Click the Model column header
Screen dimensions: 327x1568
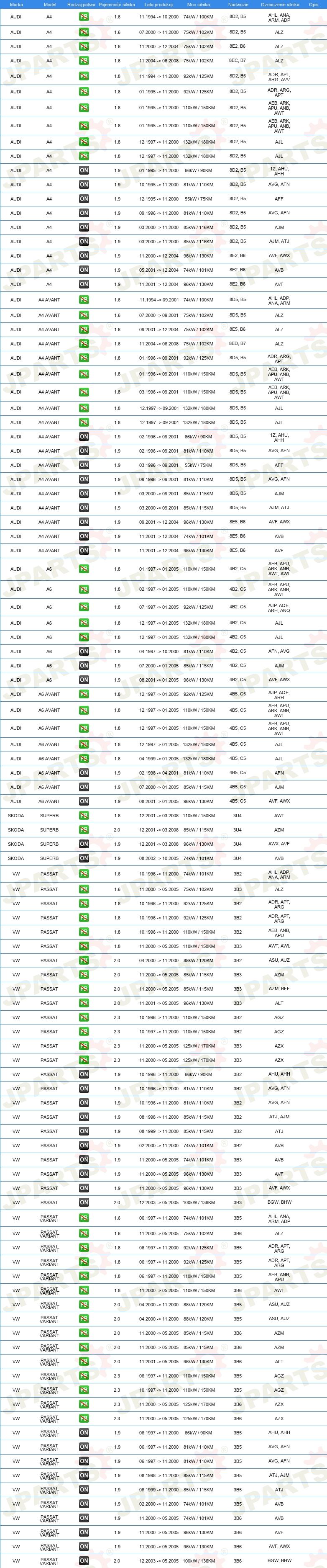click(50, 4)
